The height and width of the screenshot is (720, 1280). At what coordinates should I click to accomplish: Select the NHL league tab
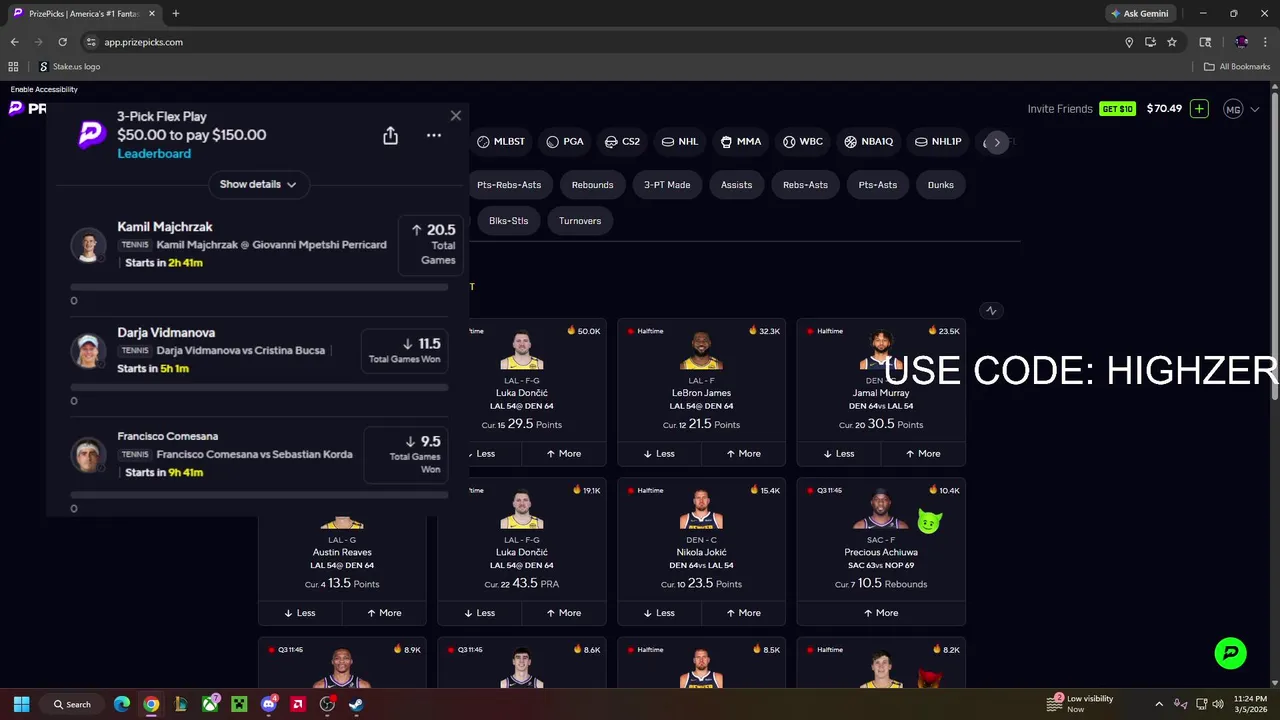(680, 142)
